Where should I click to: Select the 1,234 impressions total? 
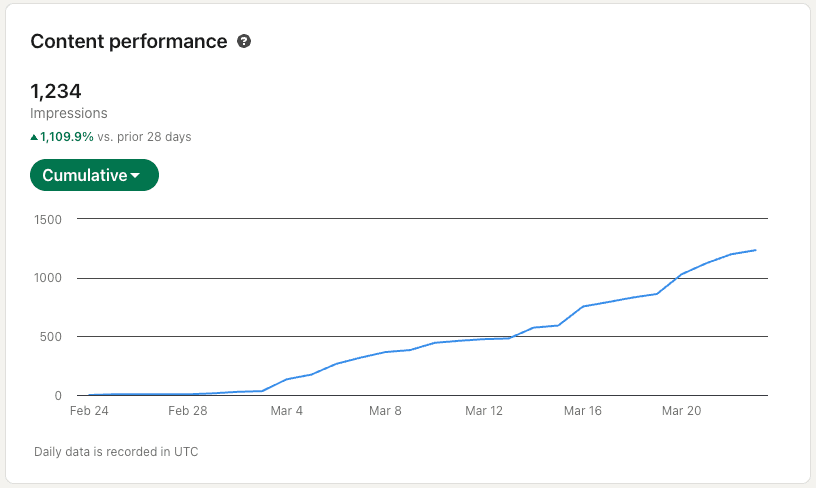click(x=56, y=91)
